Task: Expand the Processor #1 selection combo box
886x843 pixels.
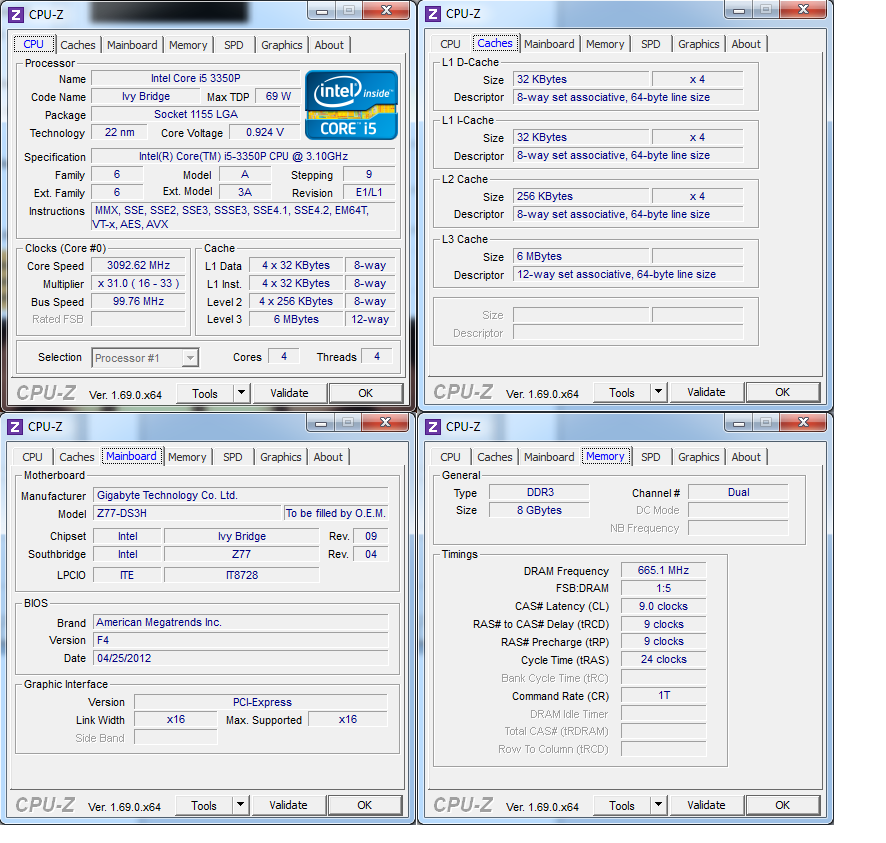Action: [190, 358]
